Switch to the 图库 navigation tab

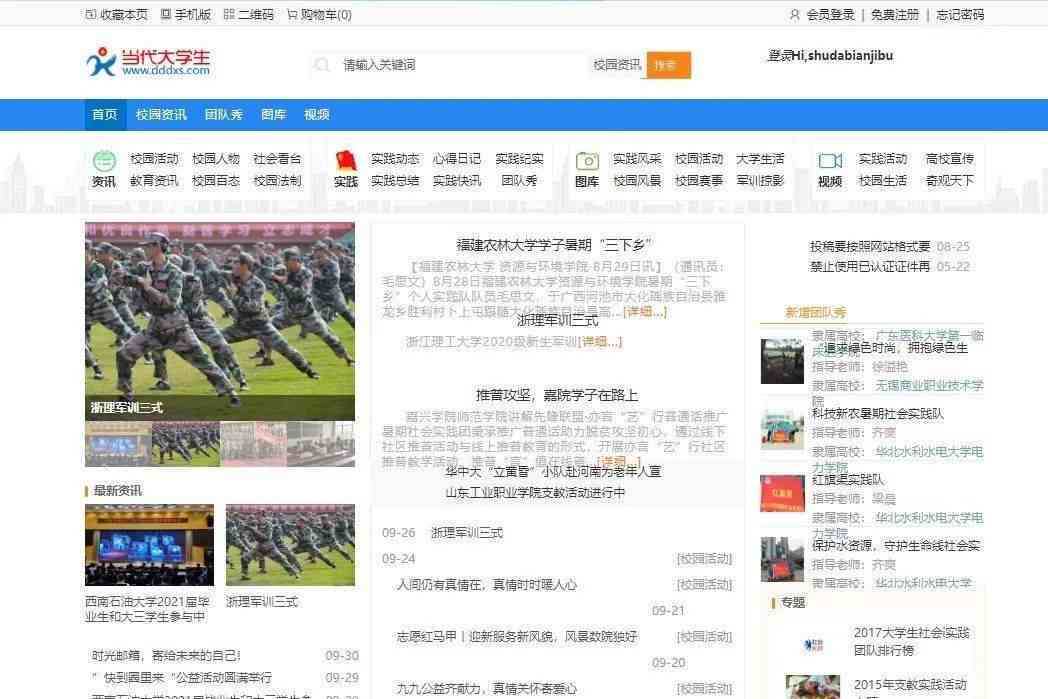tap(273, 115)
